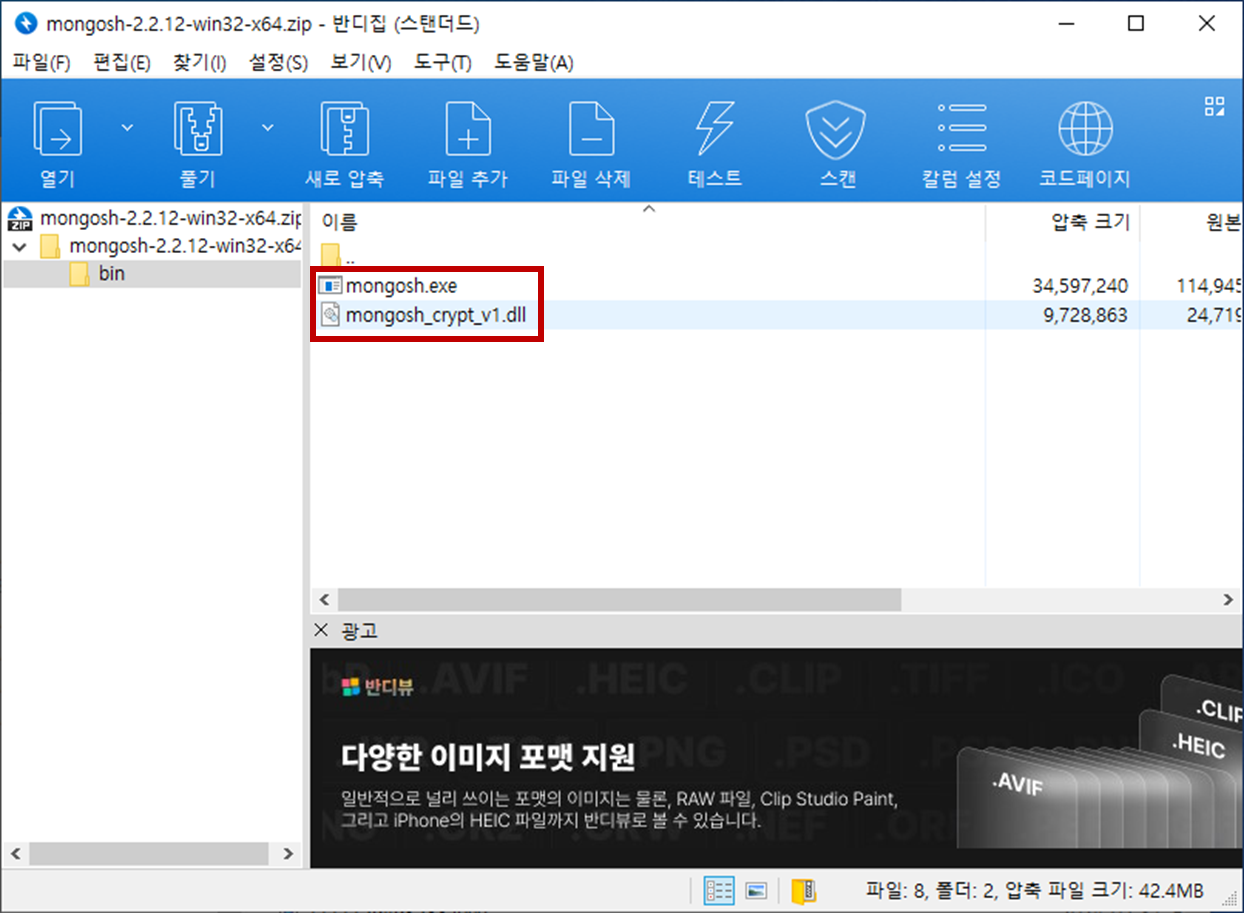Click the file list horizontal scrollbar thumb
Viewport: 1244px width, 913px height.
tap(619, 599)
